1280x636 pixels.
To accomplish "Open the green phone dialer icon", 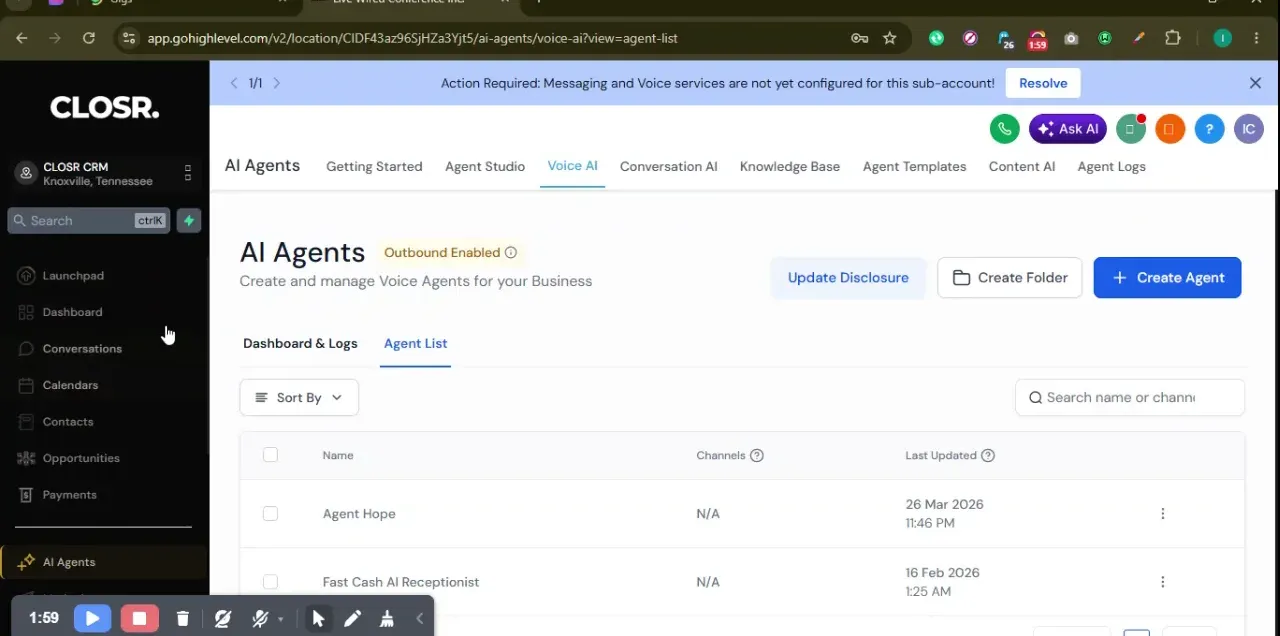I will [1004, 129].
